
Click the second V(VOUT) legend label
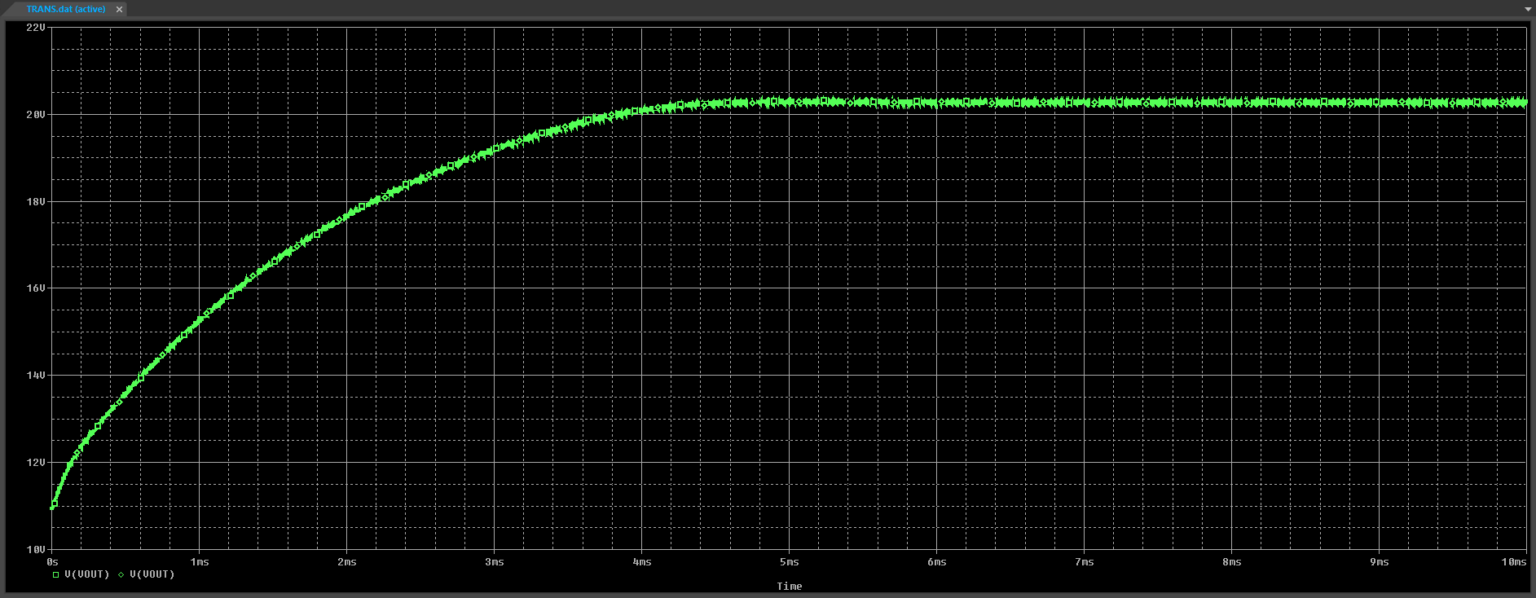click(x=153, y=574)
